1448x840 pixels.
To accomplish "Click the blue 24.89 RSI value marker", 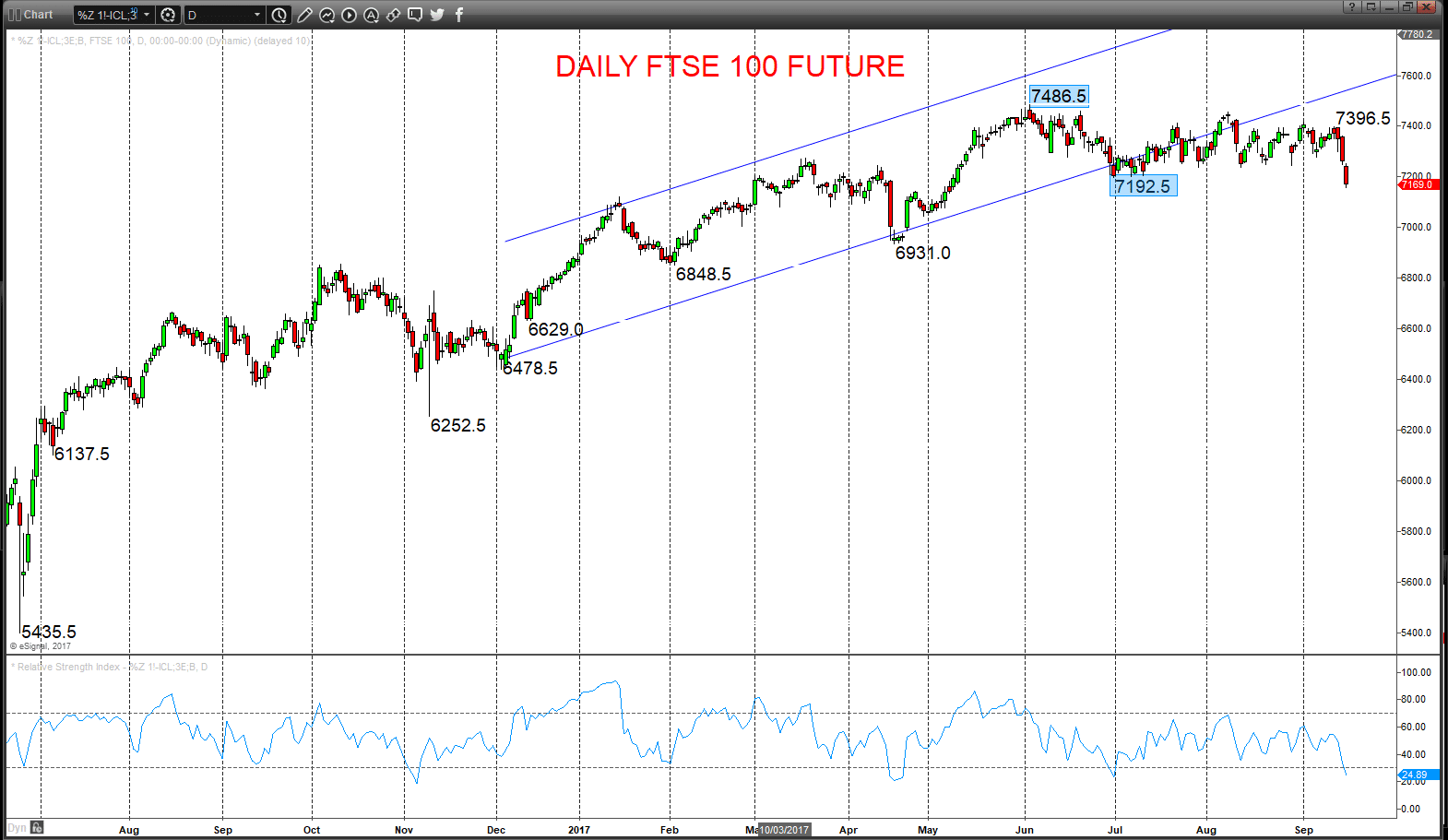I will click(x=1418, y=775).
